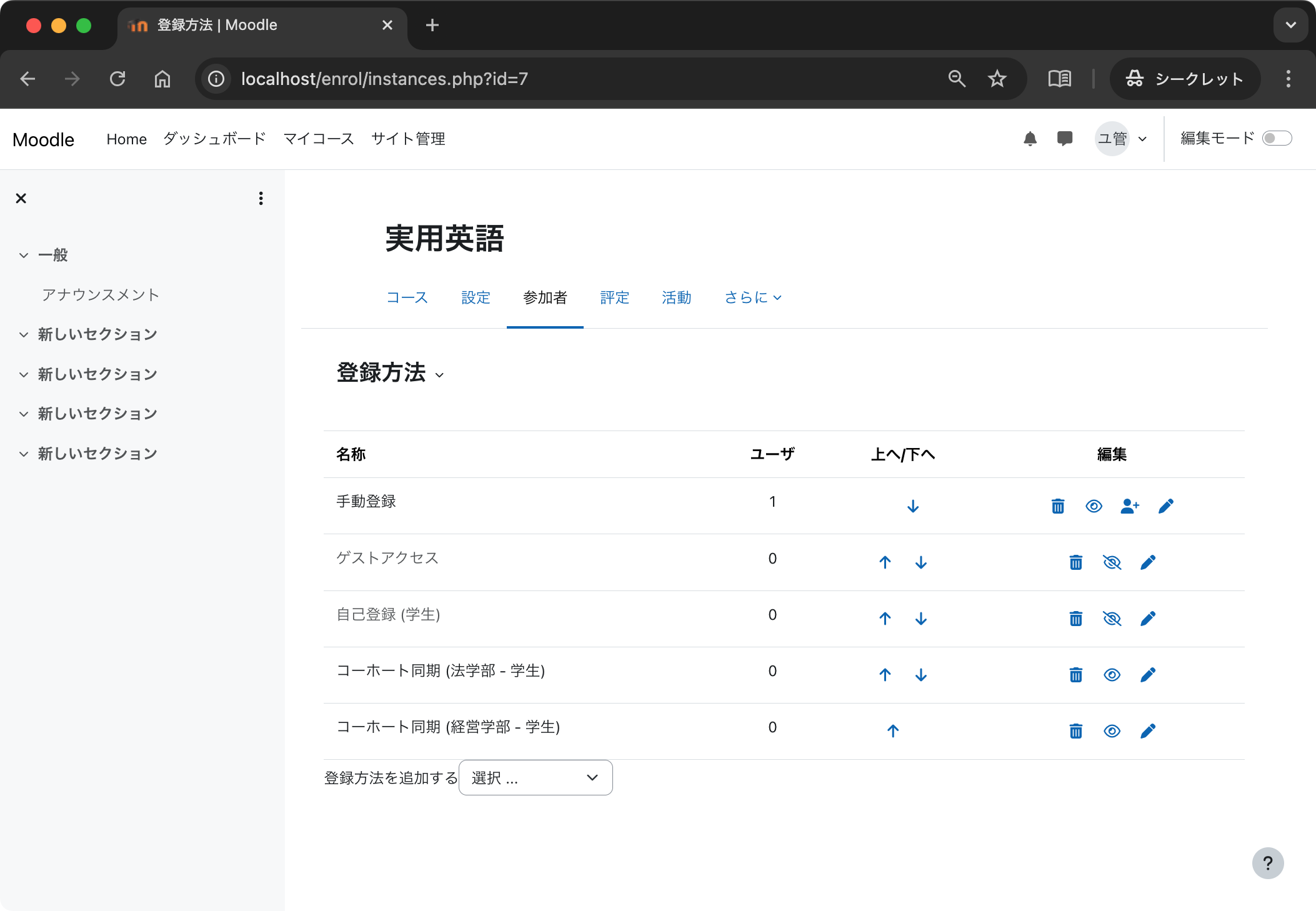The height and width of the screenshot is (911, 1316).
Task: Delete コーホート同期 (経営学部 - 学生) method
Action: (1076, 730)
